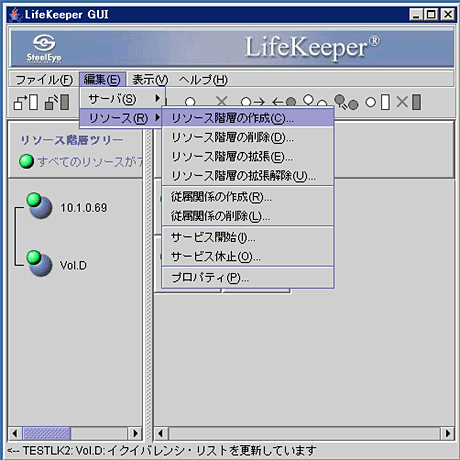
Task: Open the 編集(E) menu
Action: pos(102,80)
